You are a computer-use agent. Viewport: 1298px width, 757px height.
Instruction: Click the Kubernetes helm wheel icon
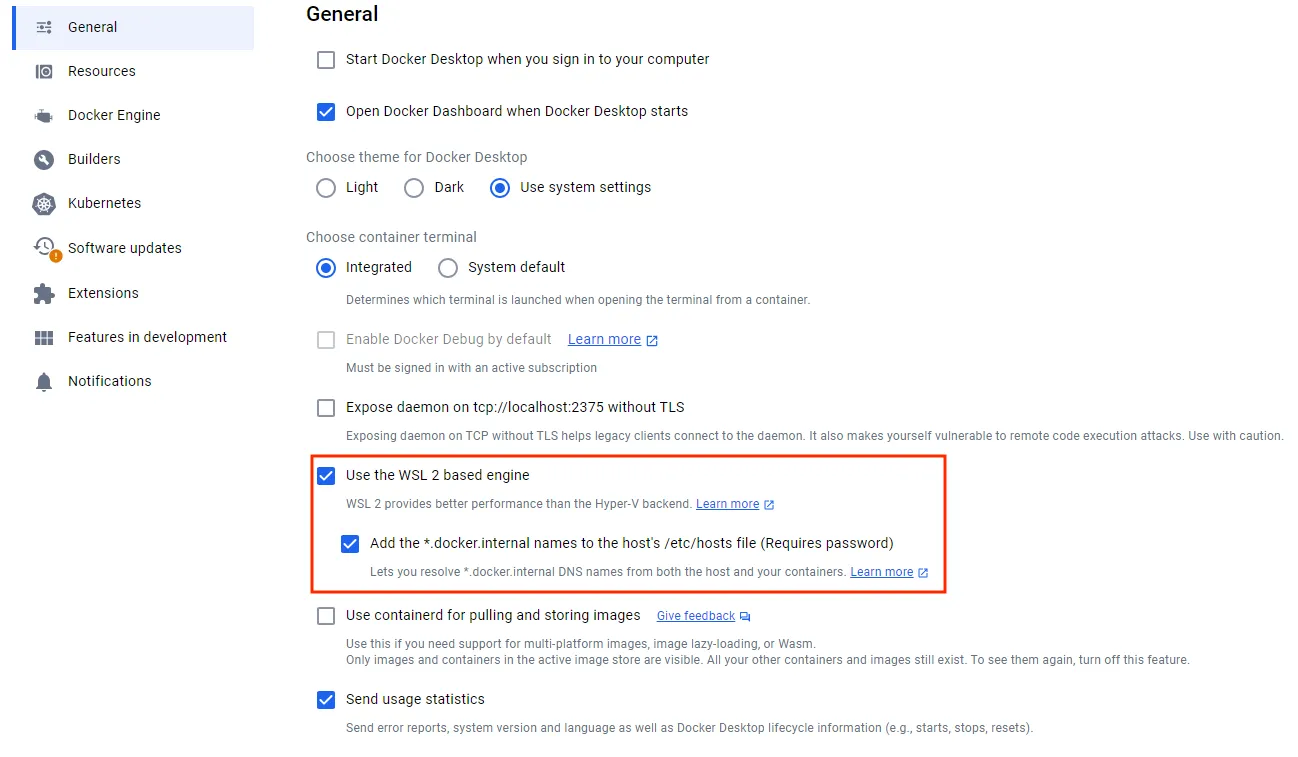click(x=44, y=203)
